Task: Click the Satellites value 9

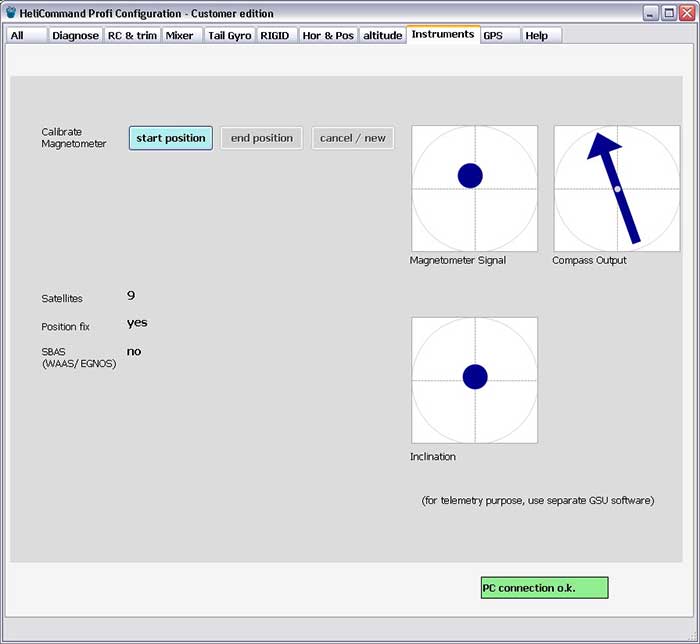Action: point(131,295)
